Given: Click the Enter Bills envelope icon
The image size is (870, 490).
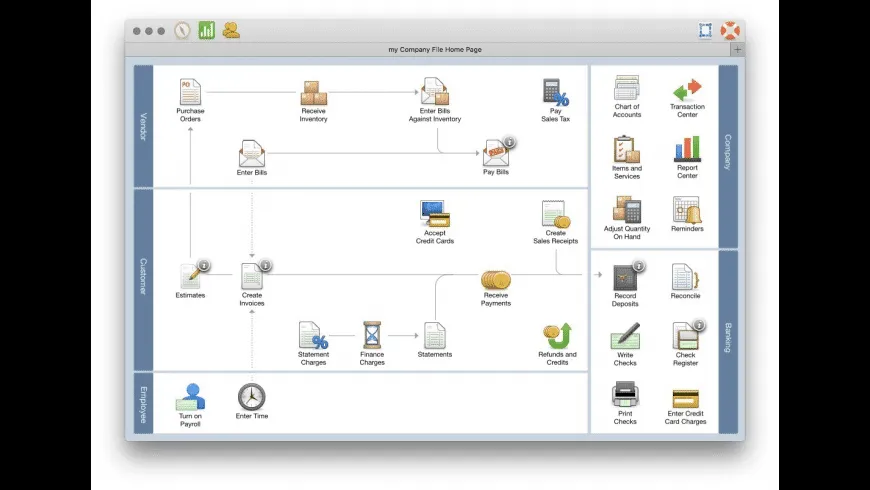Looking at the screenshot, I should [x=252, y=154].
